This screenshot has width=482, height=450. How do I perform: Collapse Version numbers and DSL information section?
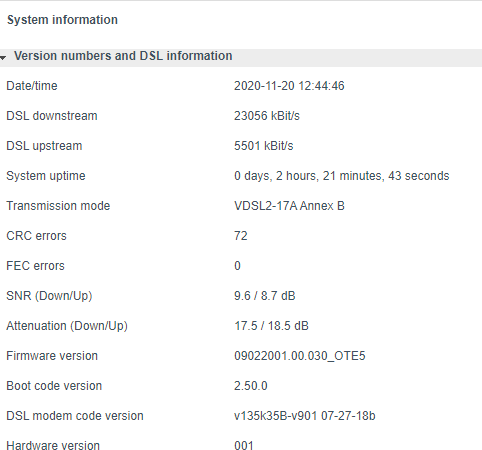[x=241, y=57]
